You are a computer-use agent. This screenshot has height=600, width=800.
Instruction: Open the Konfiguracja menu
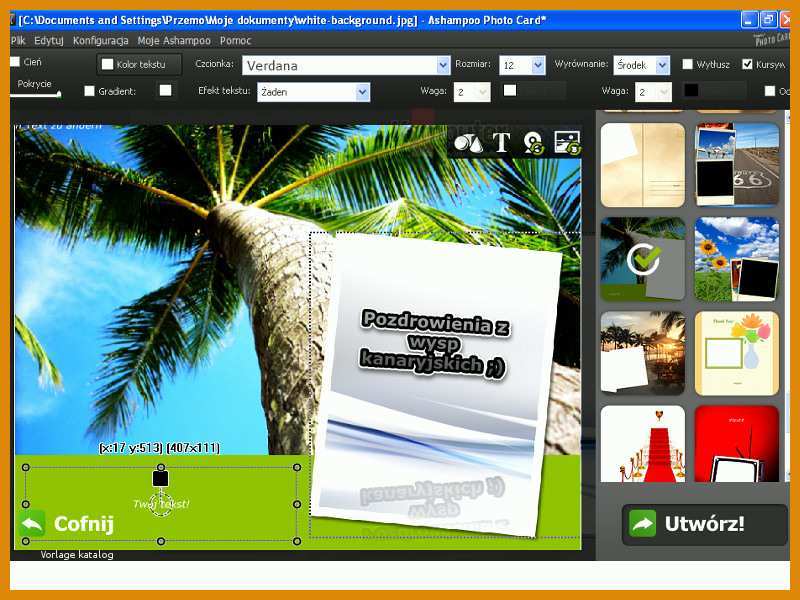pyautogui.click(x=101, y=40)
